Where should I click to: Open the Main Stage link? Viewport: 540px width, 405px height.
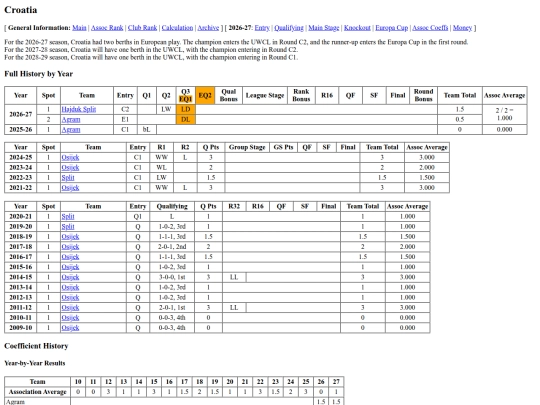coord(324,28)
